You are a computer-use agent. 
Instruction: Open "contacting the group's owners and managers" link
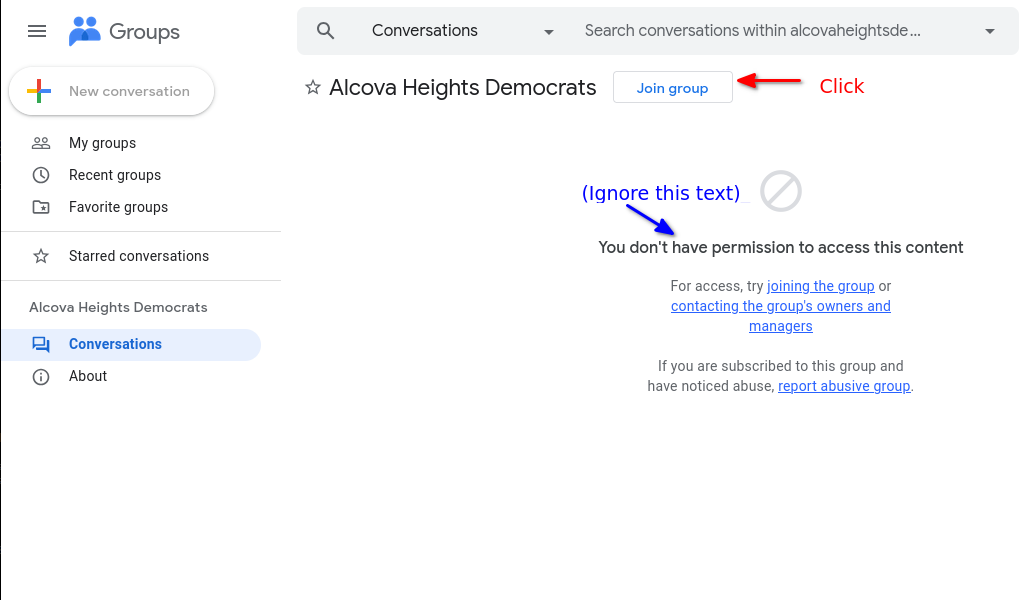(780, 306)
